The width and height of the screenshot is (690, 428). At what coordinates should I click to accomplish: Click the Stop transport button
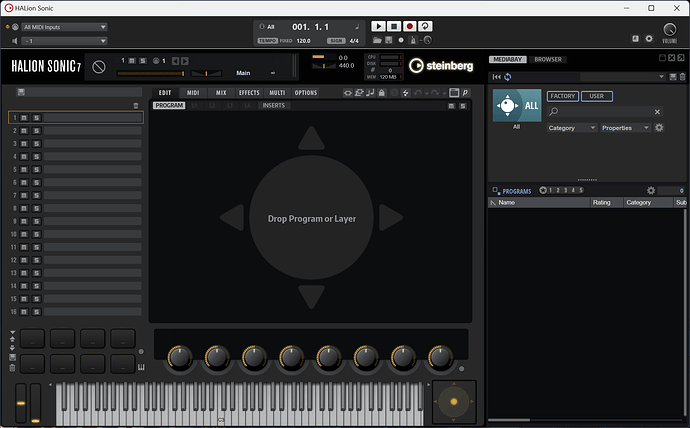pyautogui.click(x=394, y=26)
